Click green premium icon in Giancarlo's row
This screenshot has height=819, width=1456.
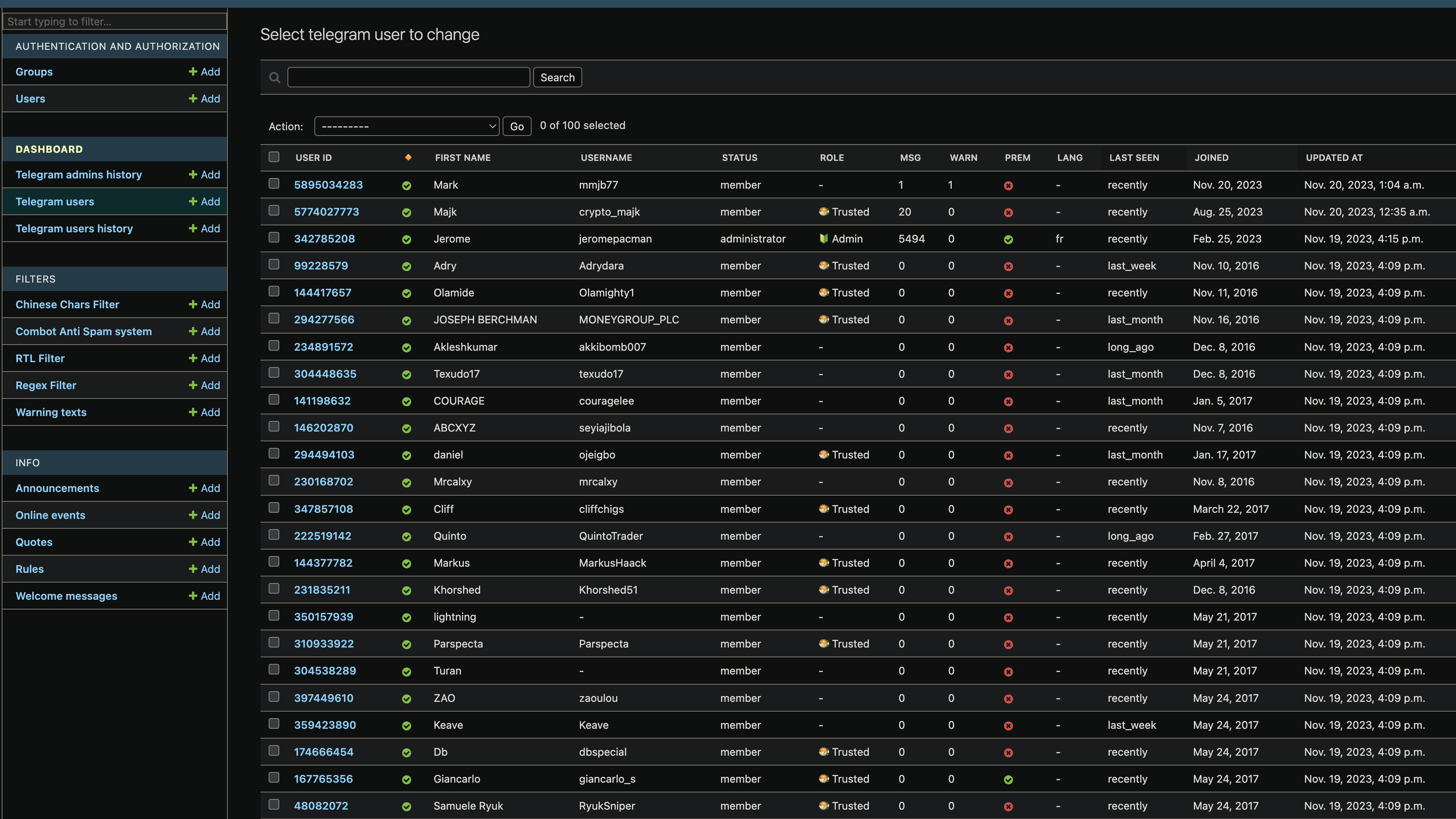click(1009, 779)
